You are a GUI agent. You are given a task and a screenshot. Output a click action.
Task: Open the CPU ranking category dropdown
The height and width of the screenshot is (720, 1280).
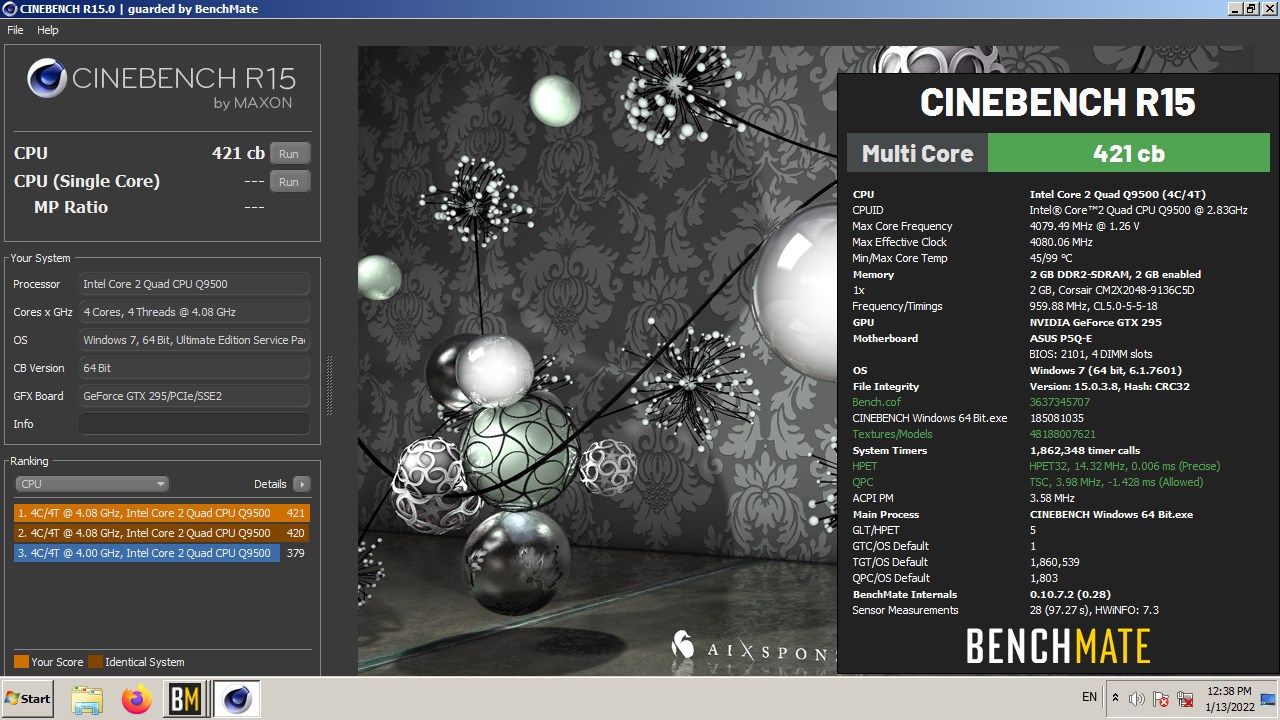(x=91, y=484)
